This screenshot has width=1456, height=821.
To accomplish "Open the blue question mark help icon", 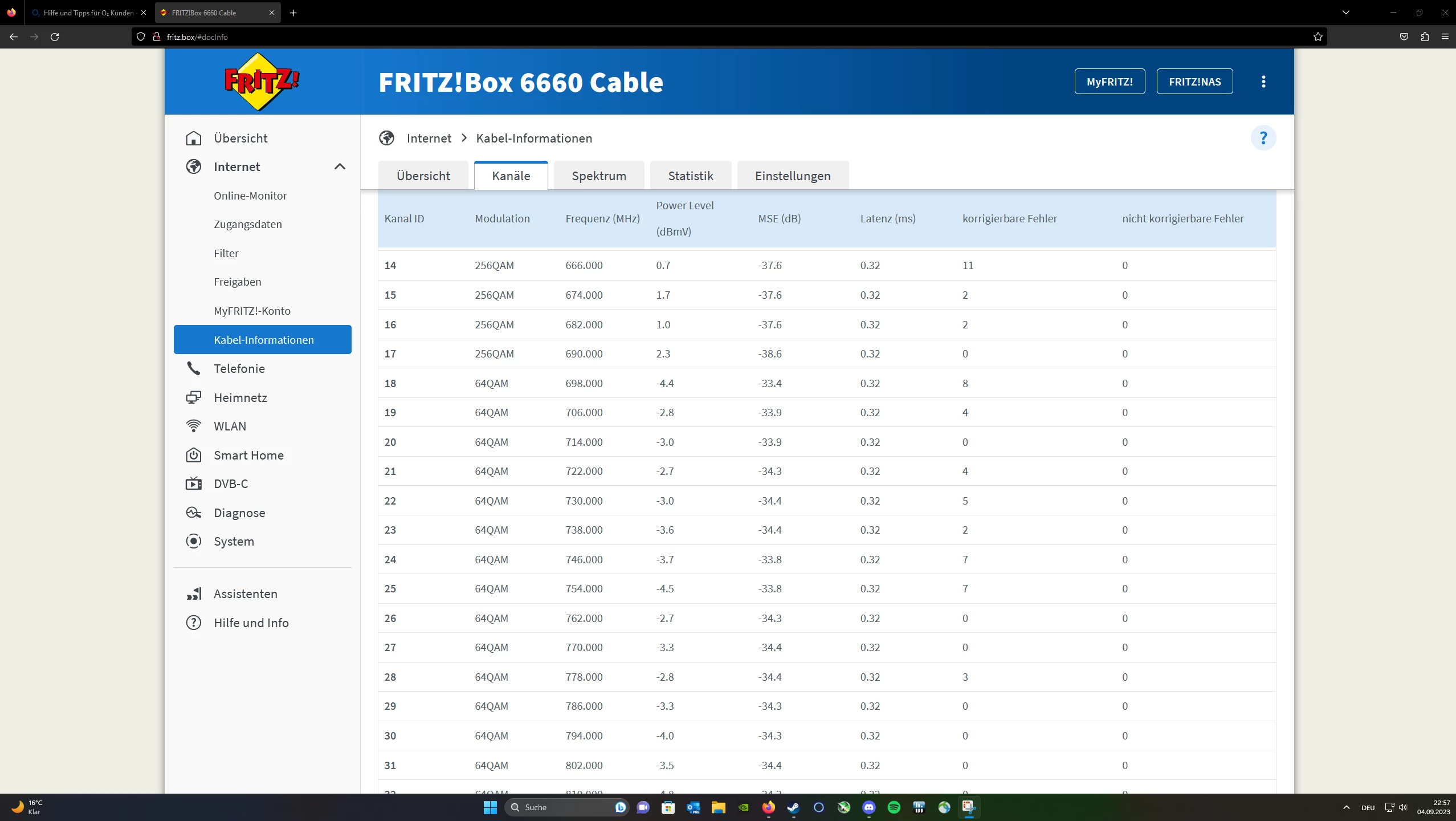I will [1263, 138].
